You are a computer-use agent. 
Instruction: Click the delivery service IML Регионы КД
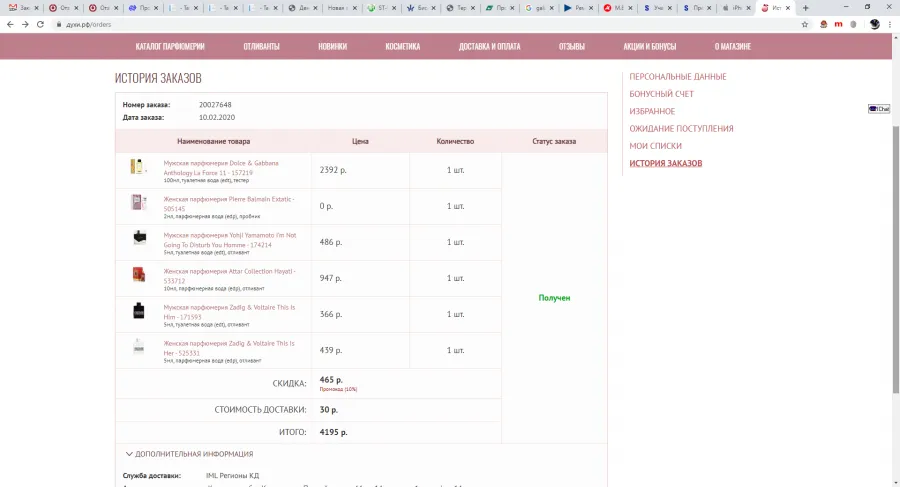tap(232, 476)
